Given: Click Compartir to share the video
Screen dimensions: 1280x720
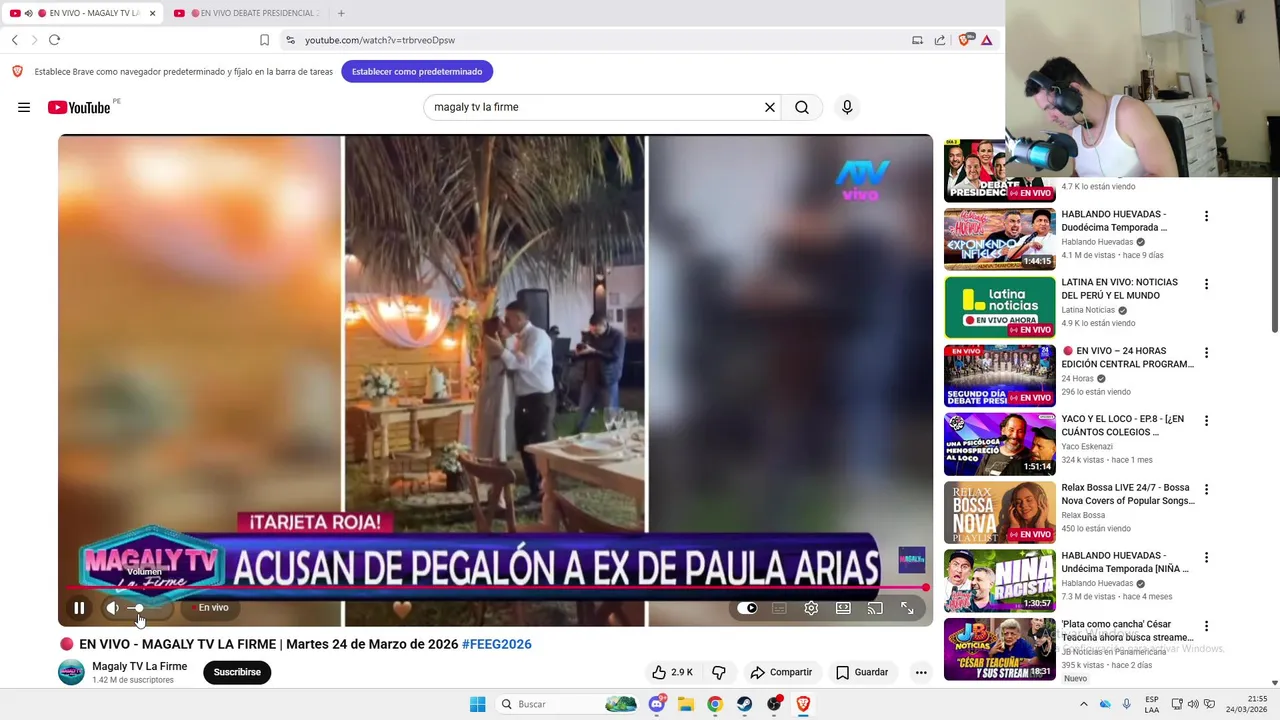Looking at the screenshot, I should tap(781, 672).
